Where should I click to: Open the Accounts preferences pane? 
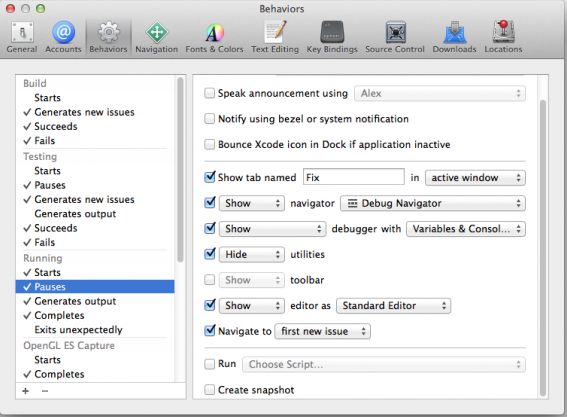[x=63, y=37]
